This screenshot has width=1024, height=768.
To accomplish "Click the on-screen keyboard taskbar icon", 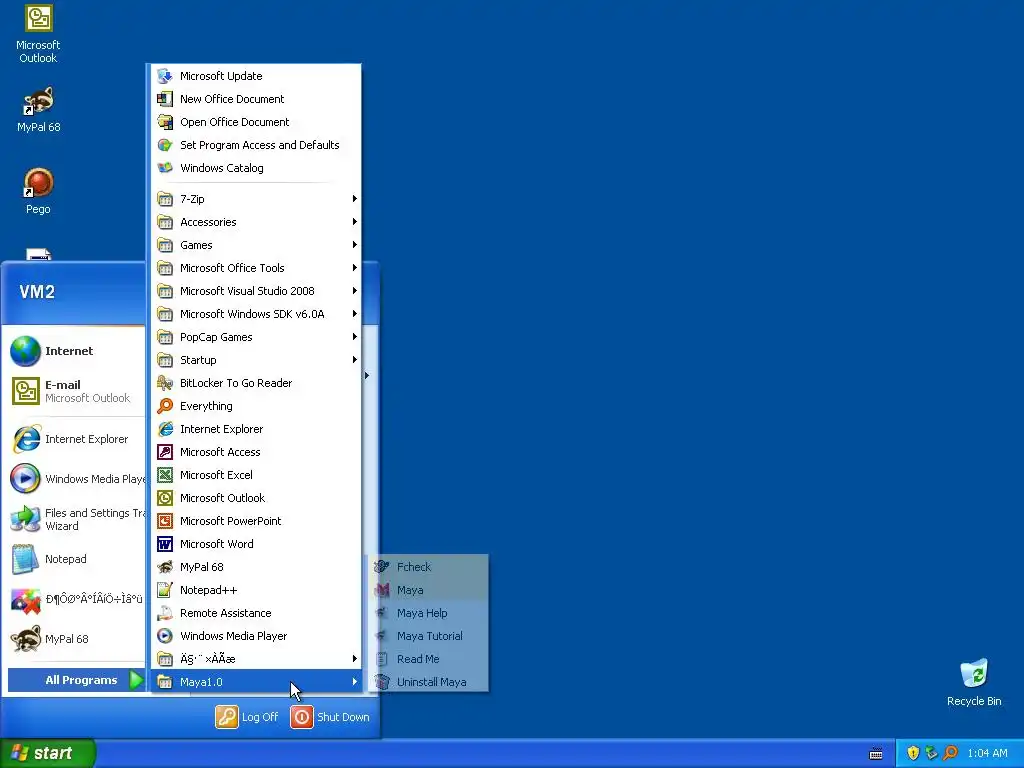I will pos(876,754).
